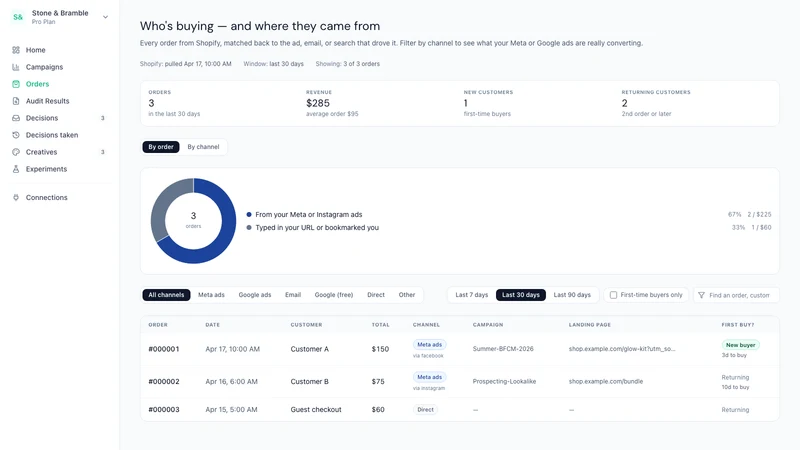Click the Decisions inbox icon
800x450 pixels.
point(16,118)
